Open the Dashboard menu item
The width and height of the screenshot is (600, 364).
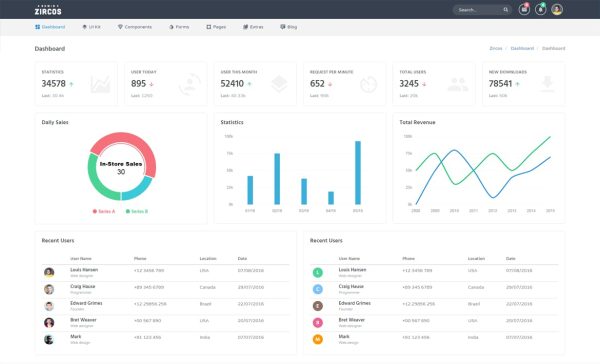50,27
